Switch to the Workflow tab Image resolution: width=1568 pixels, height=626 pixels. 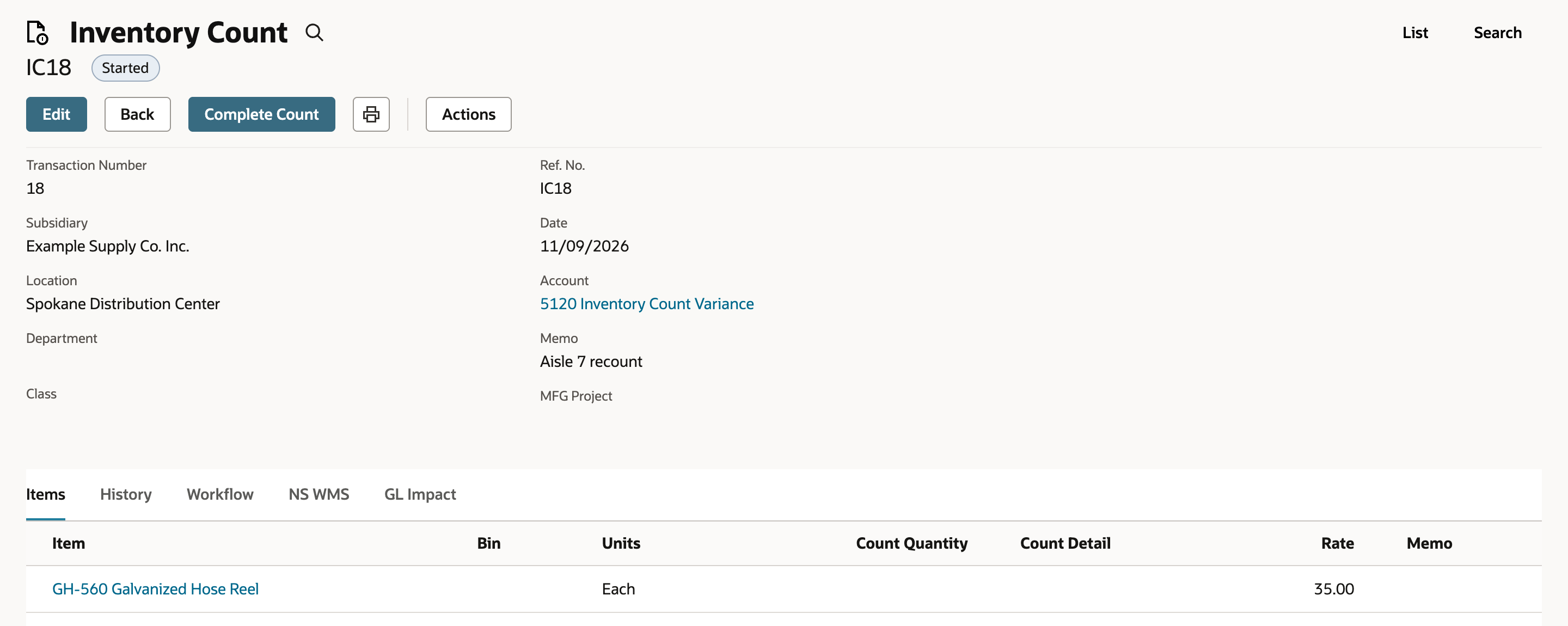pos(220,494)
